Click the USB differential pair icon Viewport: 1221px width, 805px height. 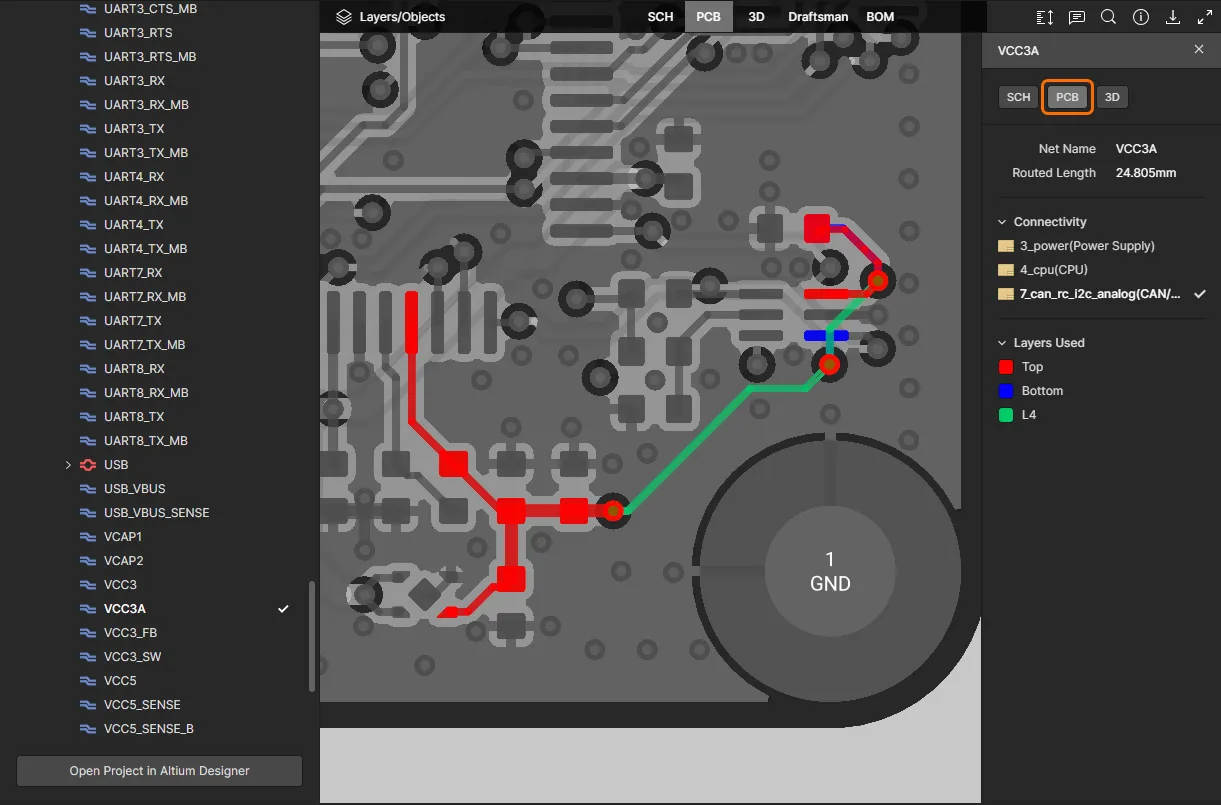(x=87, y=465)
